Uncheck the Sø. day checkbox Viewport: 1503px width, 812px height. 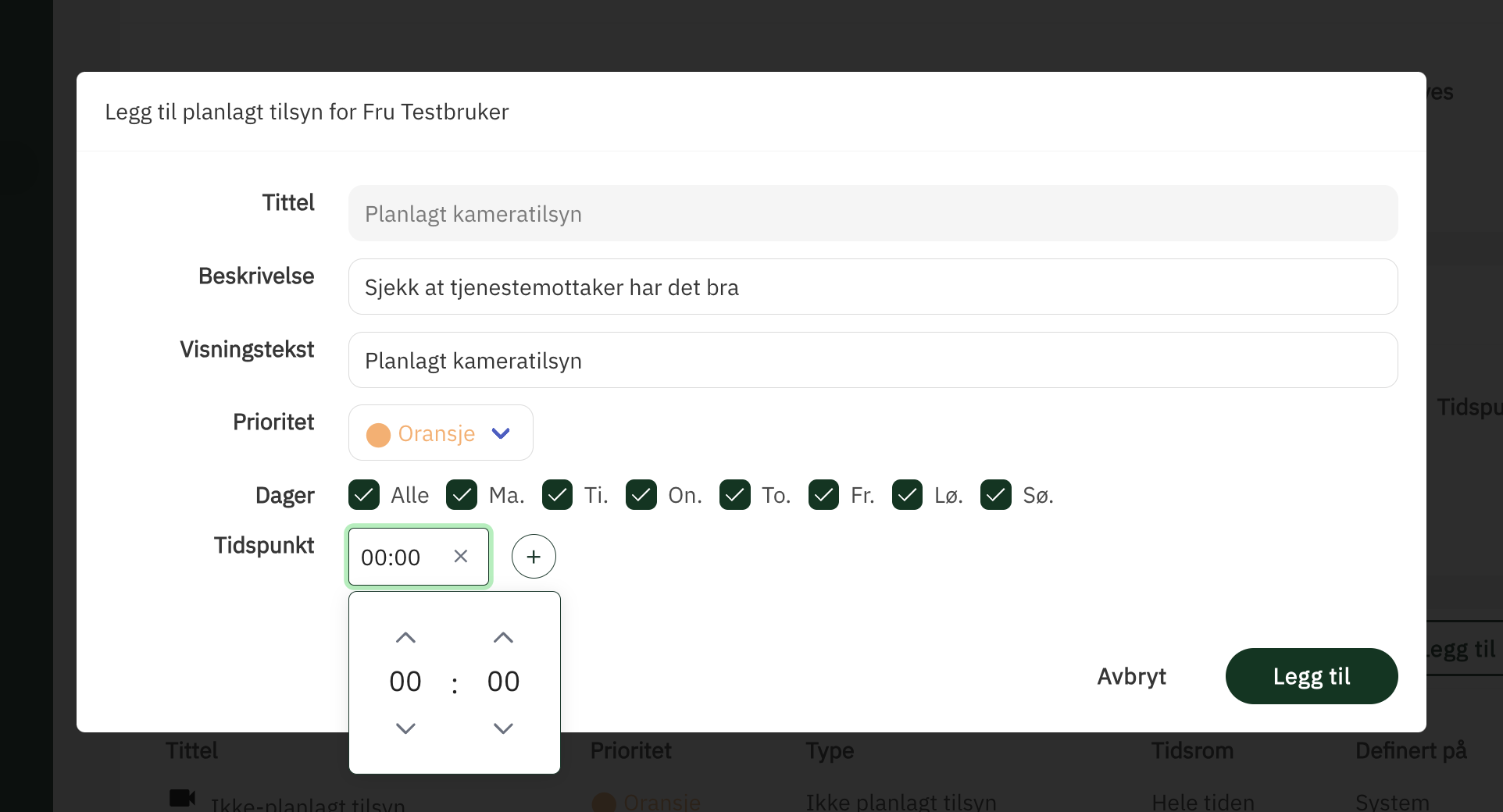pos(996,495)
